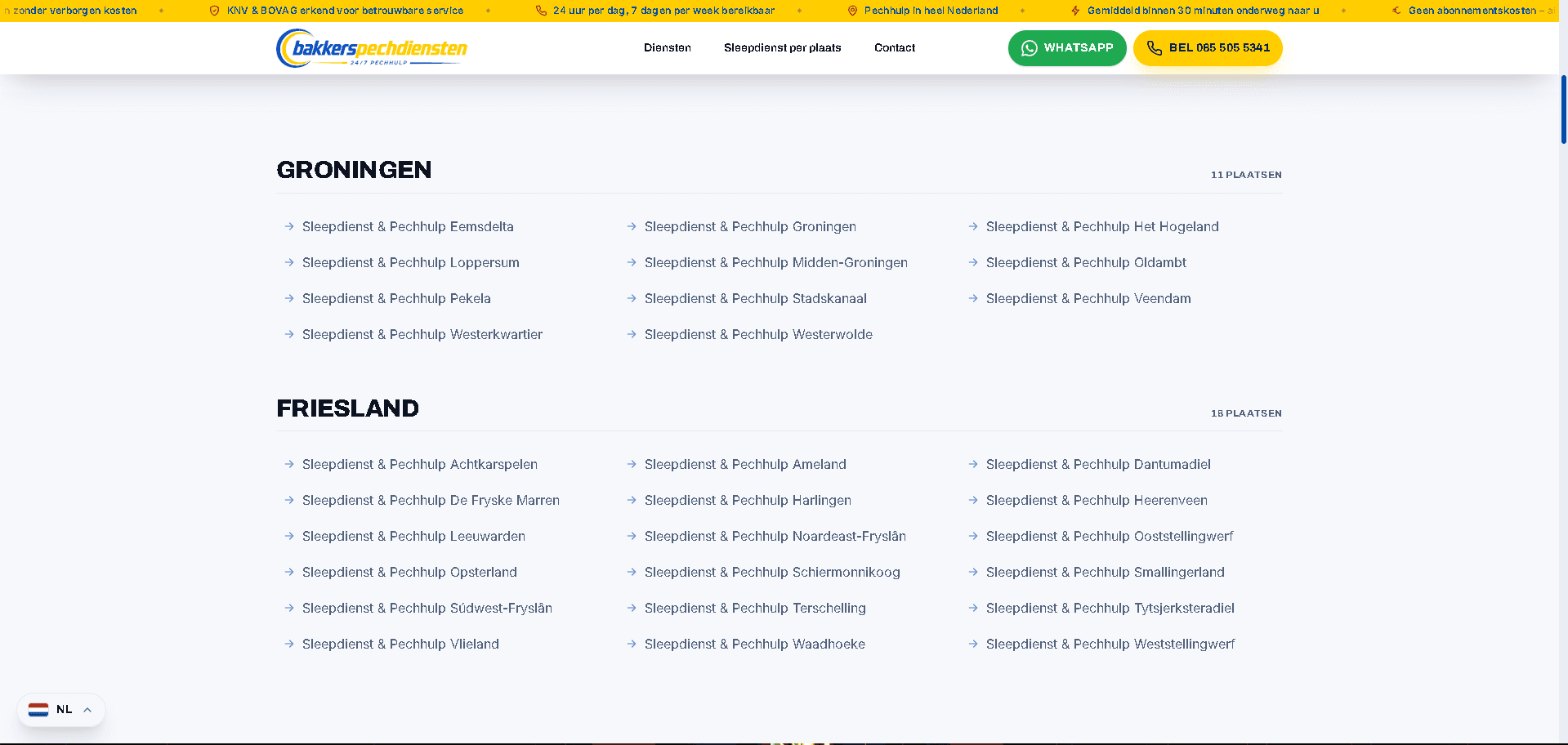Screen dimensions: 1568x745
Task: Click the lightning icon beside Gemiddeld binnen 30 minuten
Action: click(1075, 11)
